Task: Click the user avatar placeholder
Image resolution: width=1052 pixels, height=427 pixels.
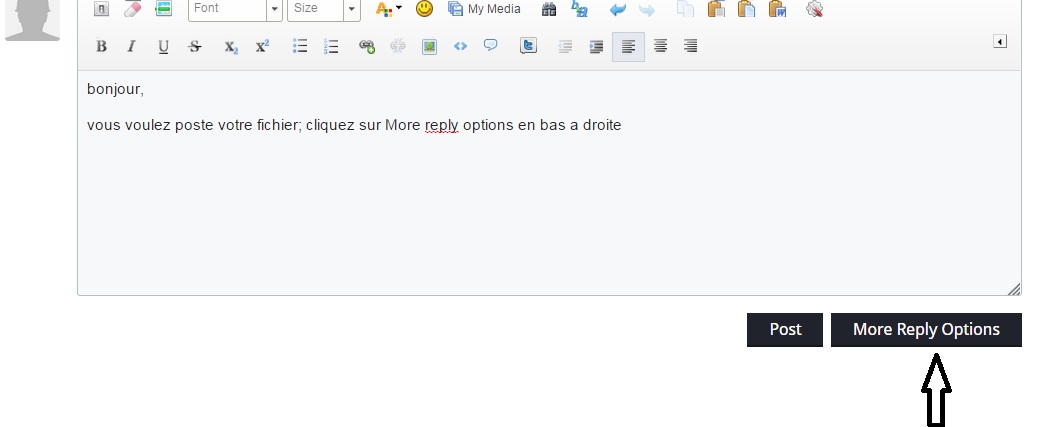Action: pyautogui.click(x=32, y=20)
